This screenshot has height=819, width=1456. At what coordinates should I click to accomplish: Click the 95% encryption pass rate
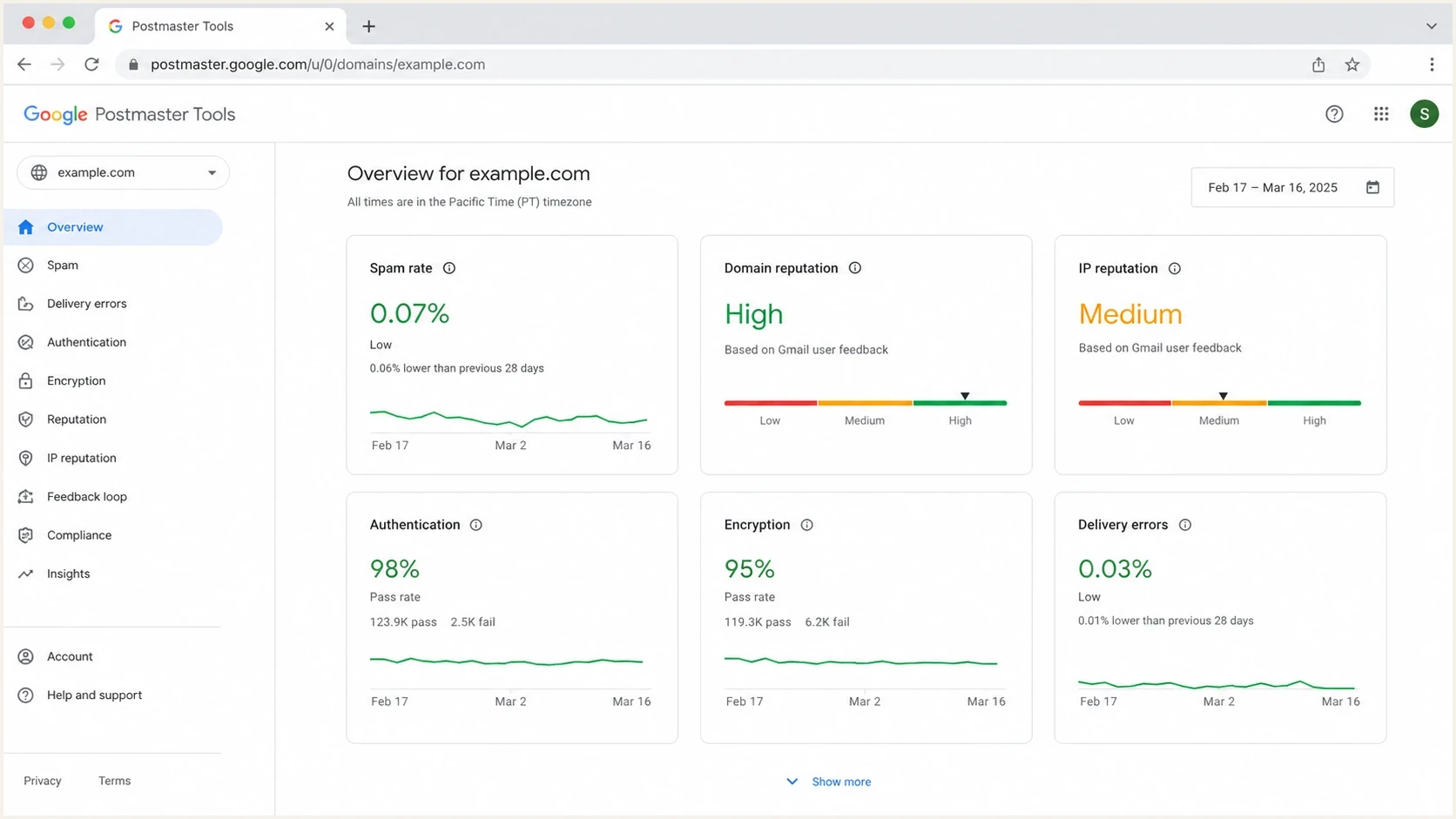[750, 569]
